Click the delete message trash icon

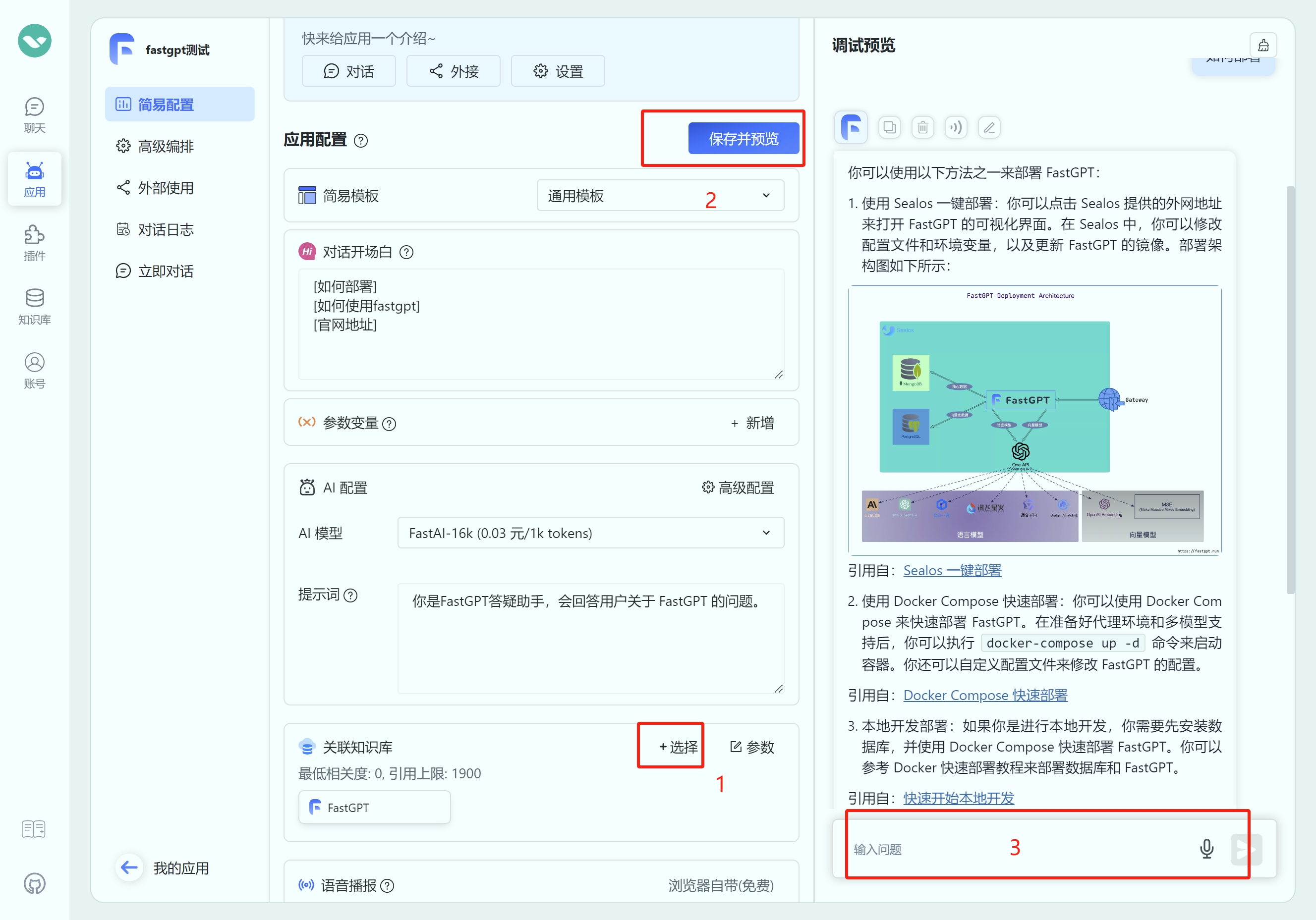[x=922, y=127]
